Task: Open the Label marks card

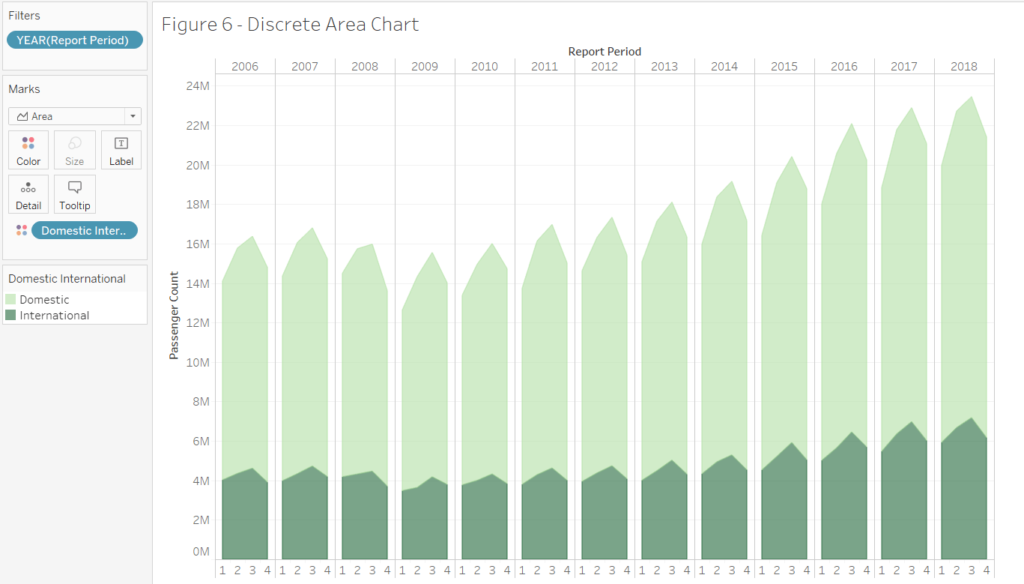Action: click(121, 150)
